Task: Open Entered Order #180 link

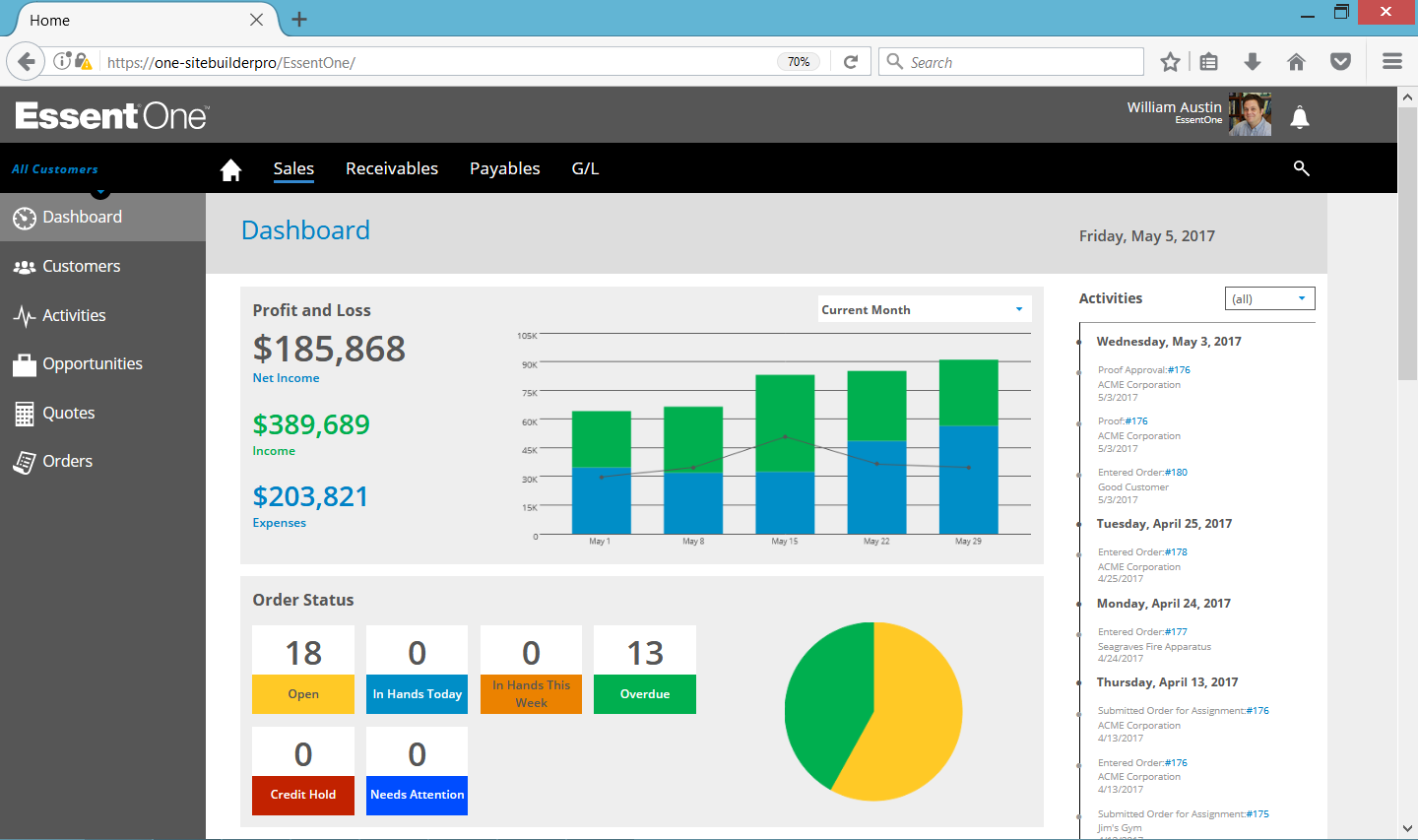Action: click(1176, 473)
